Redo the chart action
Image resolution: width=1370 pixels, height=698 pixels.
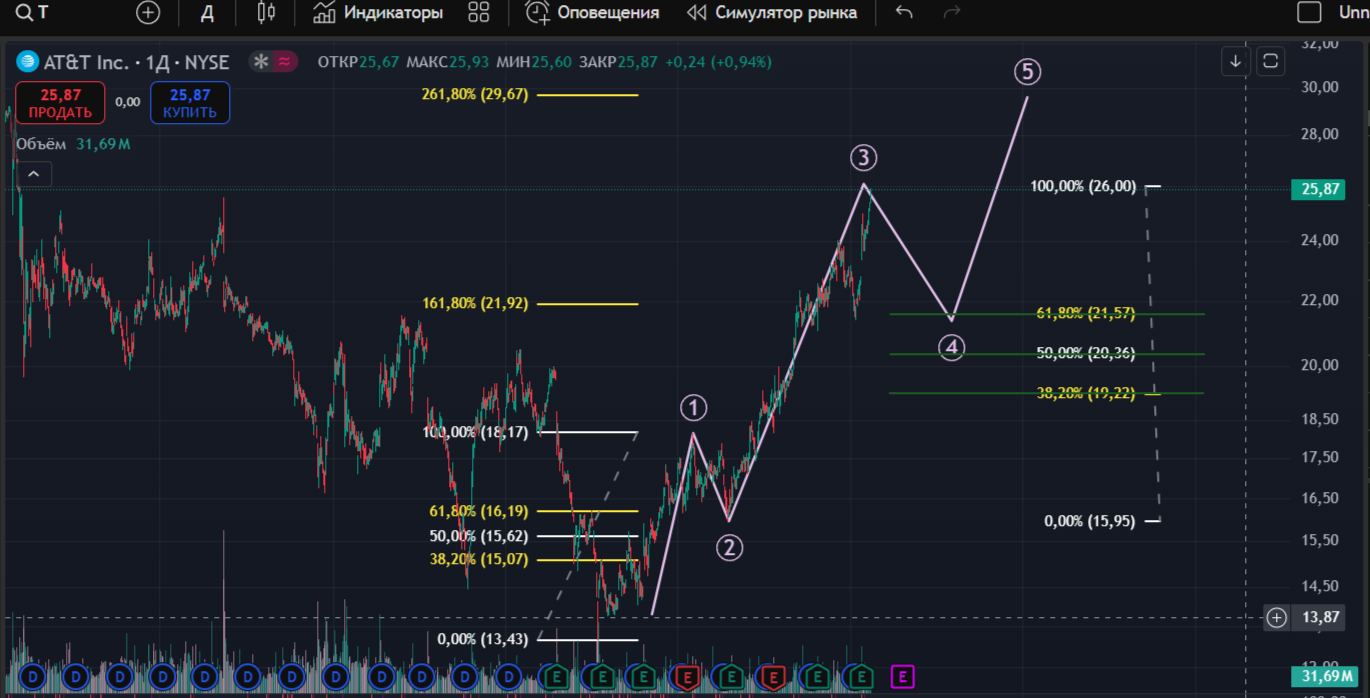coord(952,13)
